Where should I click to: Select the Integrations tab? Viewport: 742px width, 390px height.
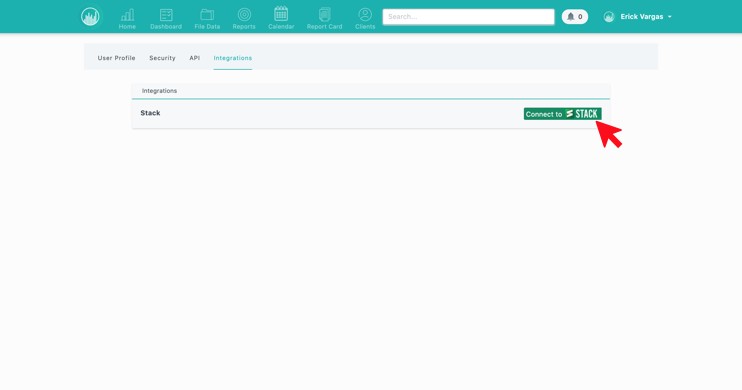(x=233, y=58)
